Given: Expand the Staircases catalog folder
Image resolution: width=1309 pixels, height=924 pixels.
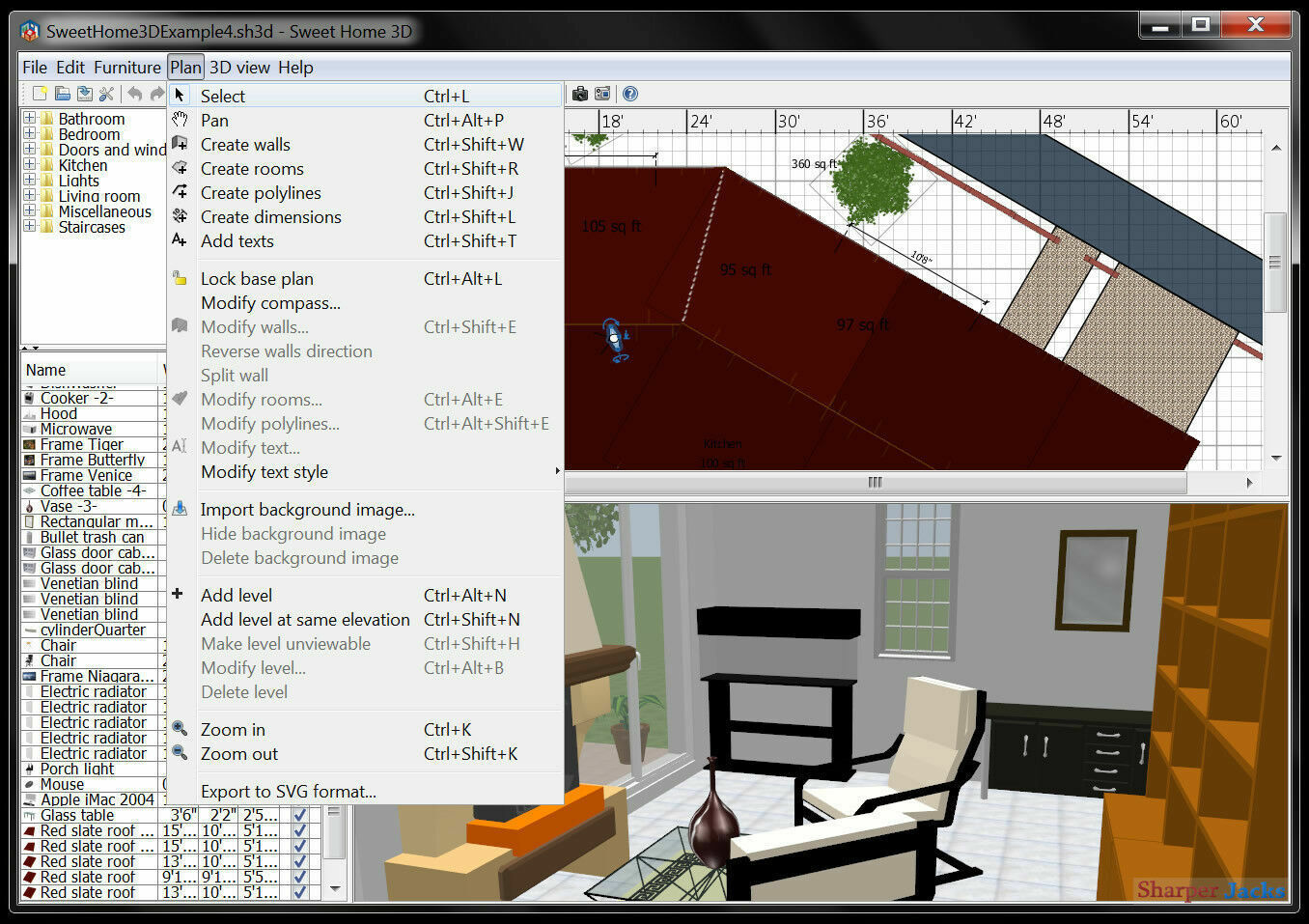Looking at the screenshot, I should click(30, 227).
